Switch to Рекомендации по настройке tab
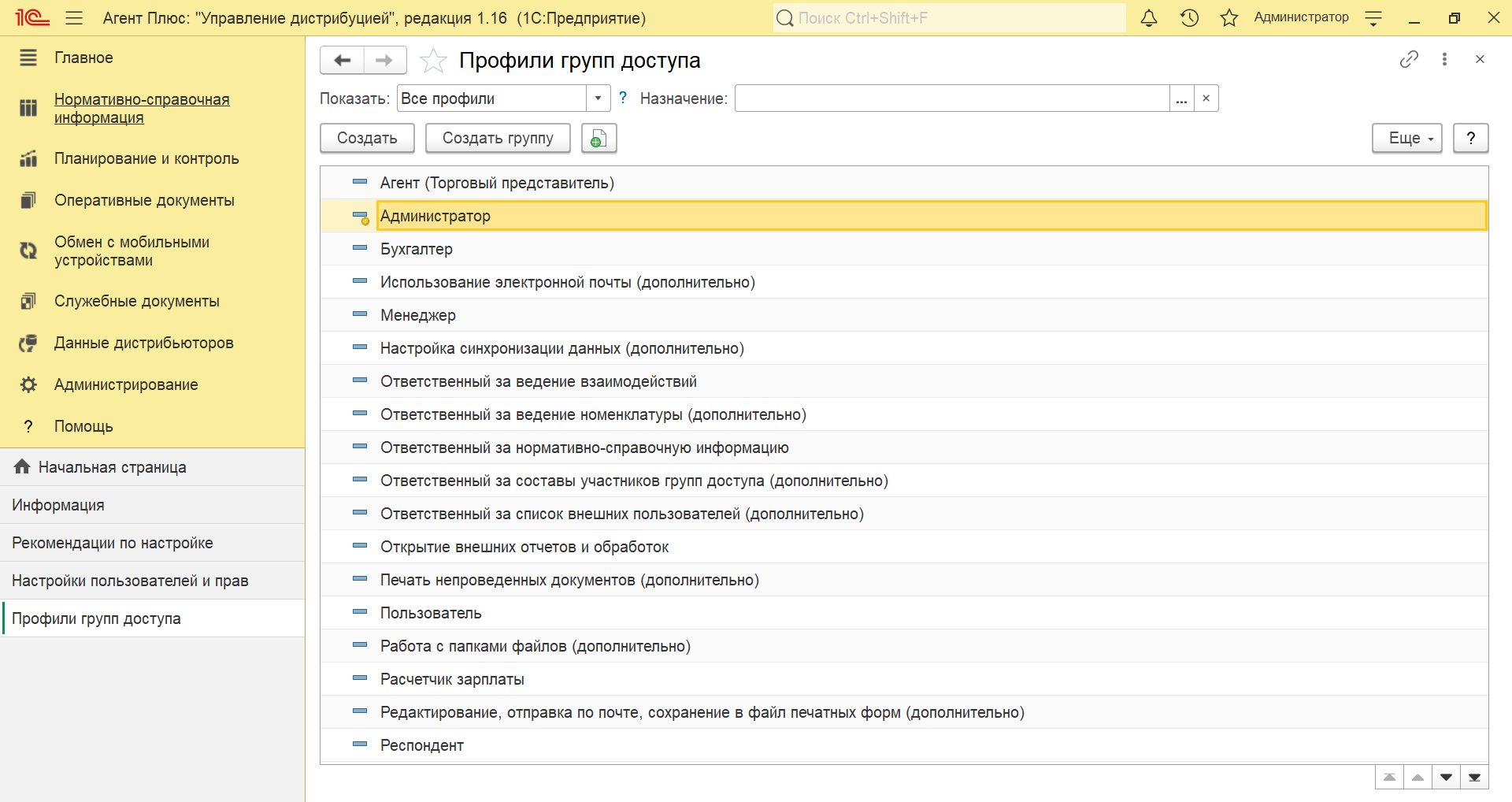The height and width of the screenshot is (802, 1512). (152, 543)
